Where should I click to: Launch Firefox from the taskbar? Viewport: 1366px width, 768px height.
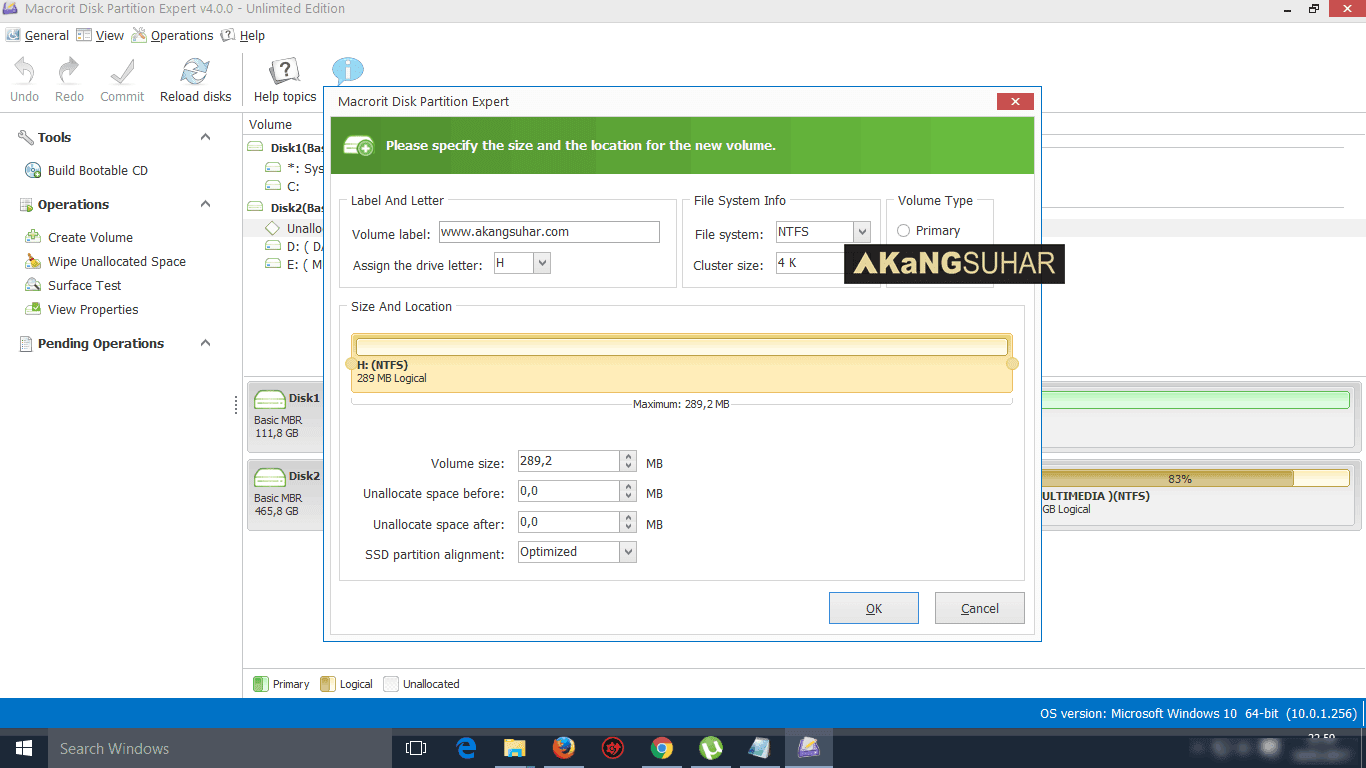pyautogui.click(x=564, y=748)
